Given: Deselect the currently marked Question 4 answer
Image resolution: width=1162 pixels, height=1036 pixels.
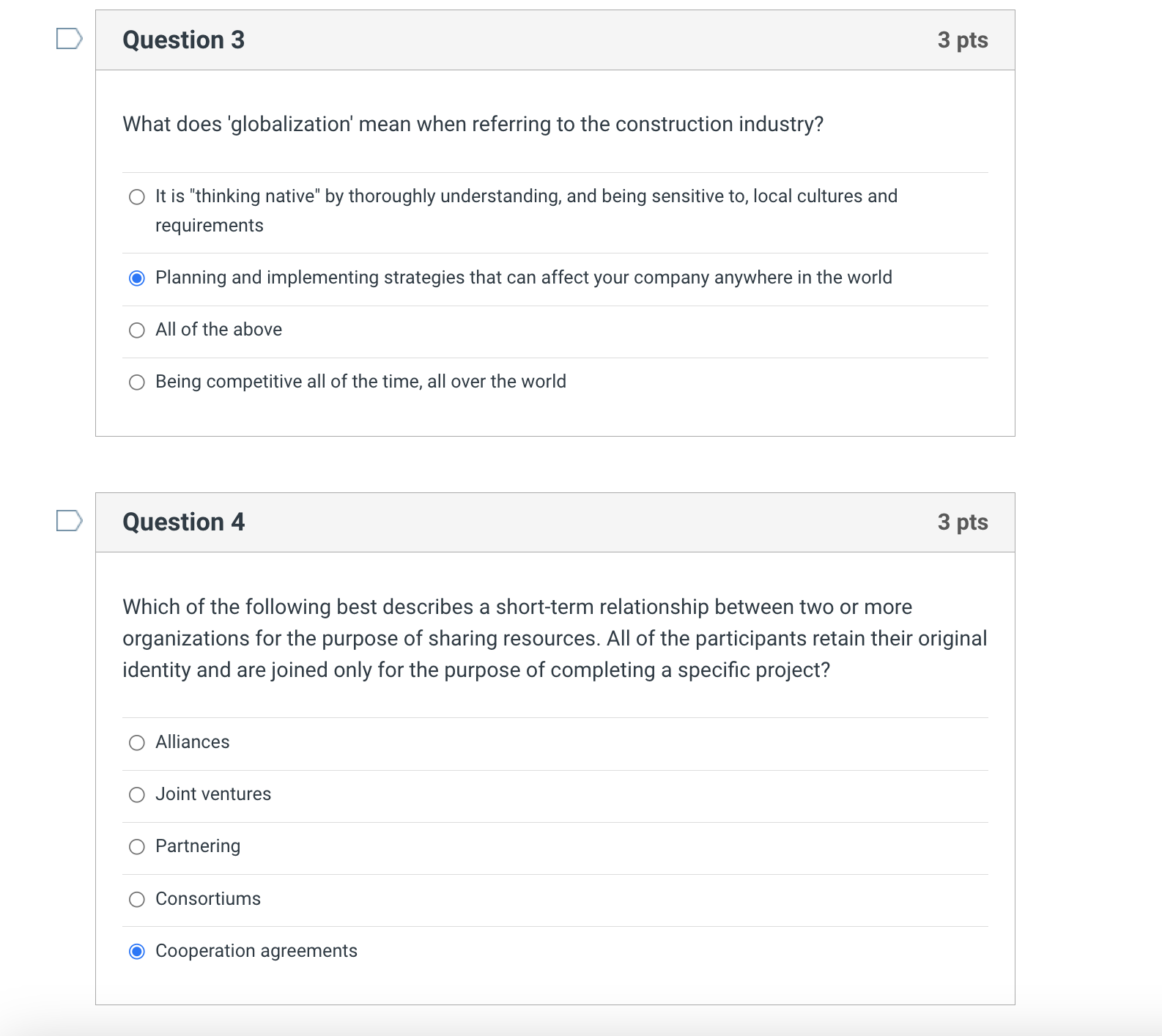Looking at the screenshot, I should pos(136,951).
